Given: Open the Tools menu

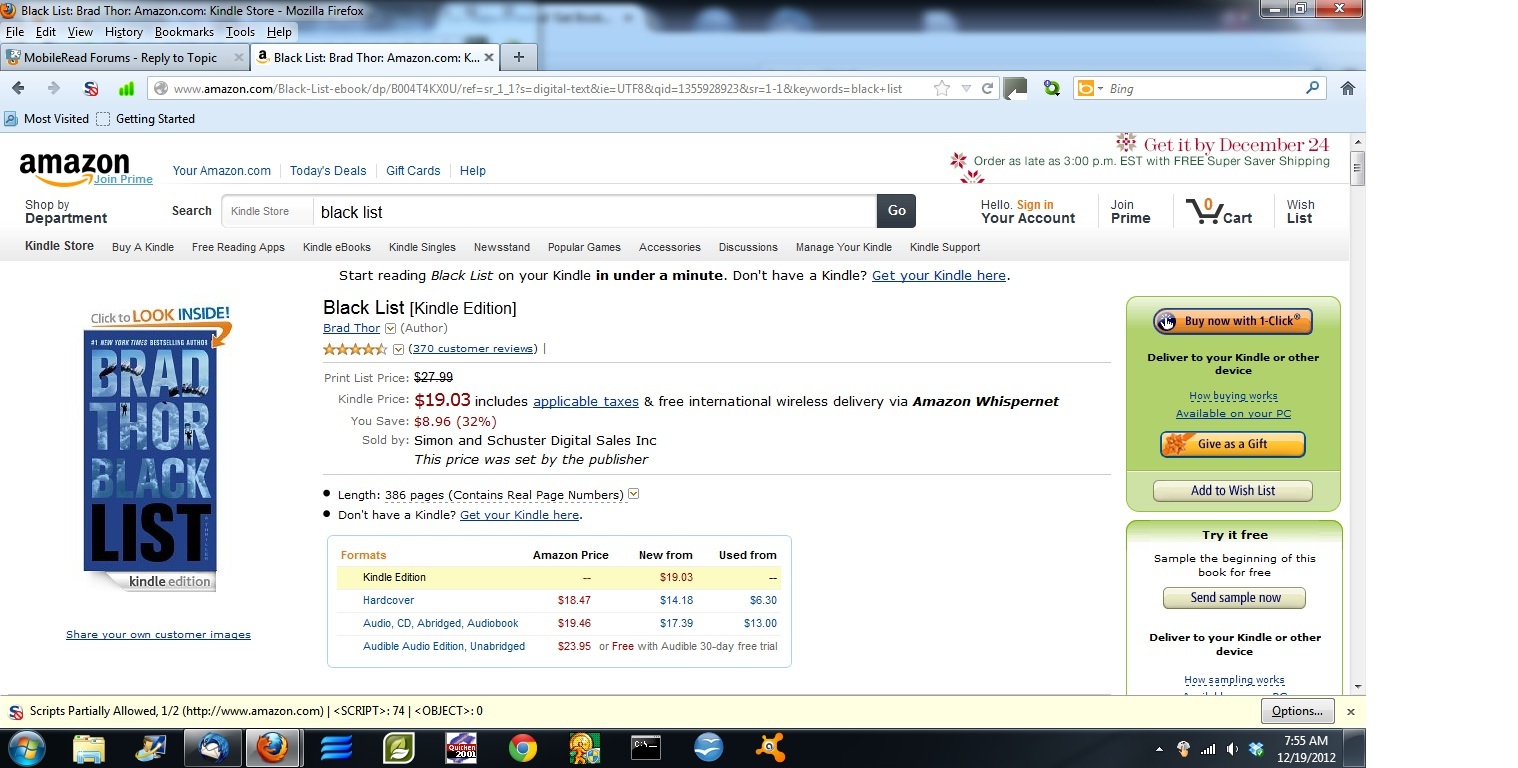Looking at the screenshot, I should click(x=240, y=32).
